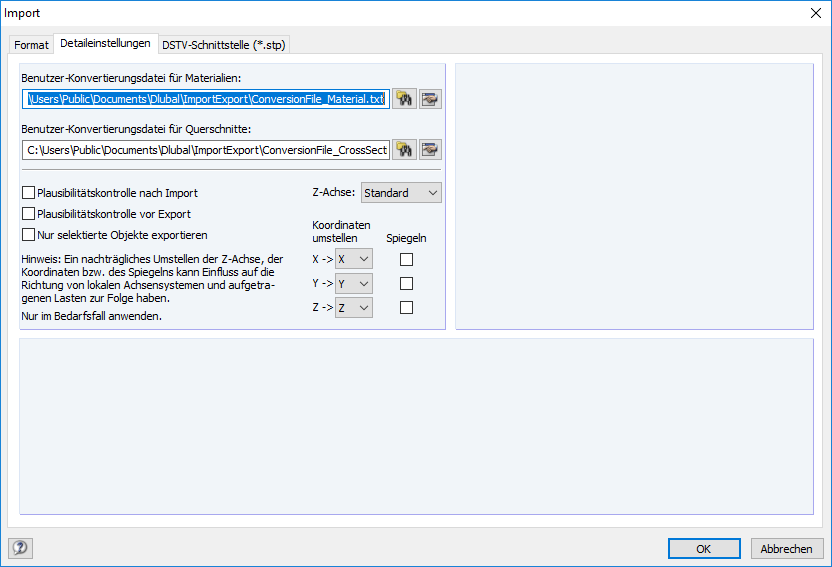This screenshot has width=832, height=567.
Task: Open the Y -> coordinate dropdown
Action: coord(354,284)
